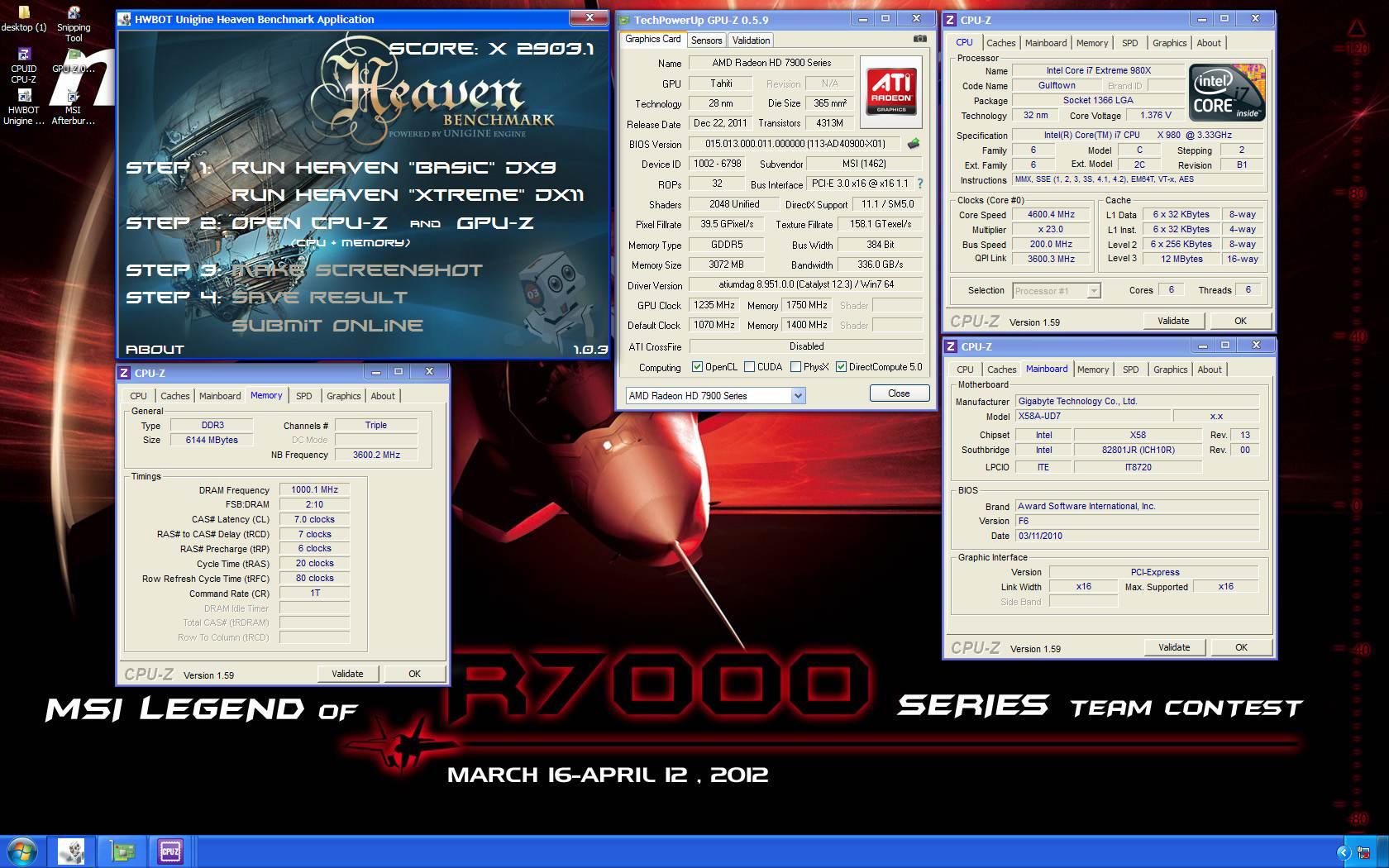The height and width of the screenshot is (868, 1389).
Task: Toggle the PhysX checkbox
Action: 795,367
